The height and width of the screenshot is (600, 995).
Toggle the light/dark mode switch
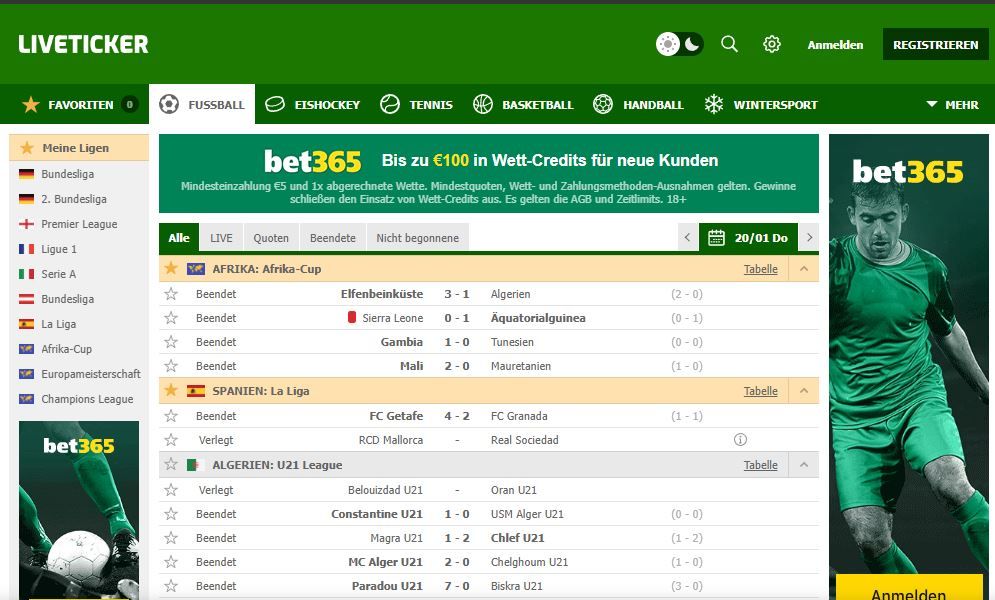coord(679,44)
